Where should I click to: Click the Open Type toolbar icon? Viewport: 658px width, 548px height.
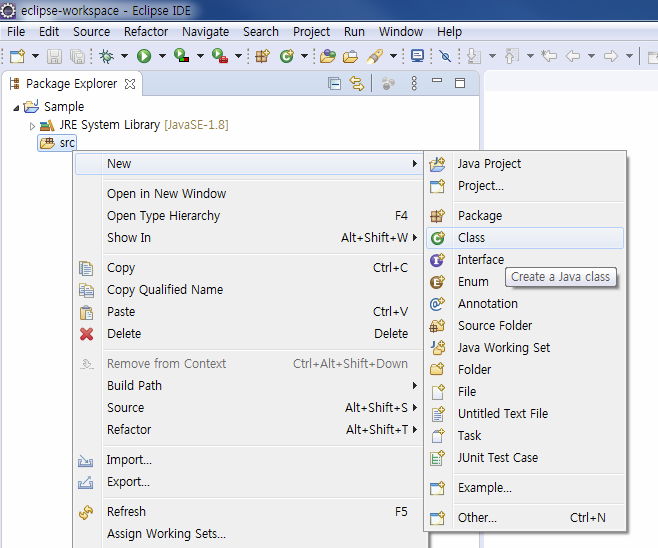click(x=328, y=56)
